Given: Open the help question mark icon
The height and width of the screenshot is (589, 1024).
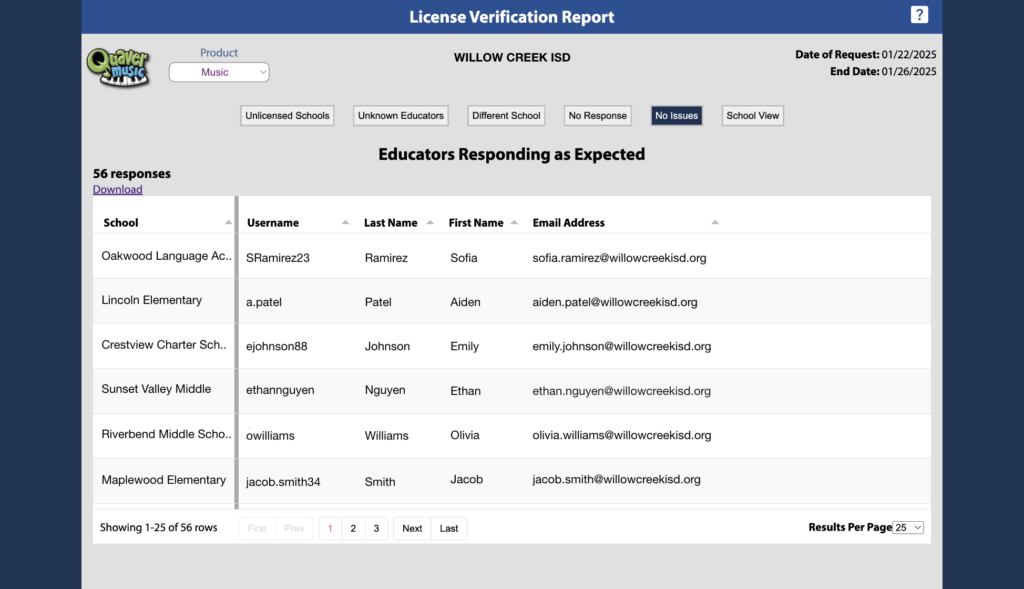Looking at the screenshot, I should (919, 15).
